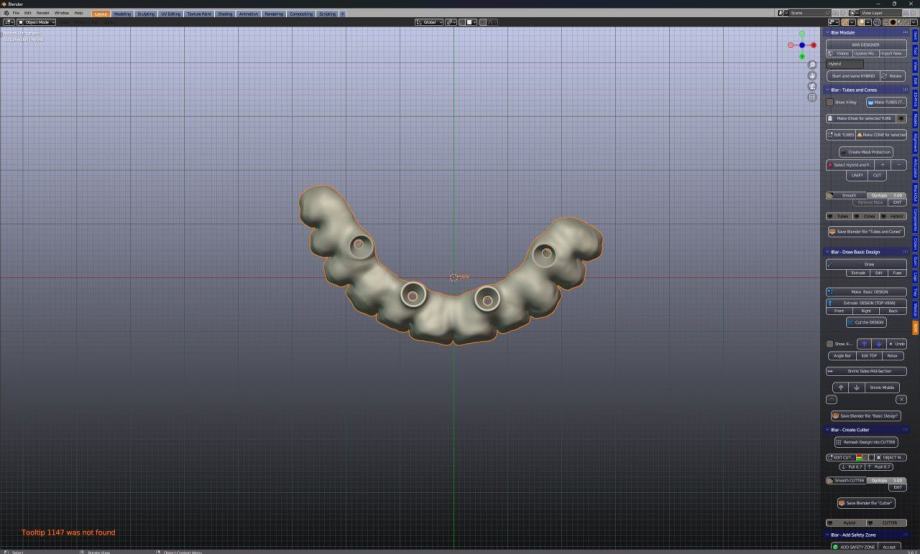Click the red X axis gizmo handle

pos(813,45)
